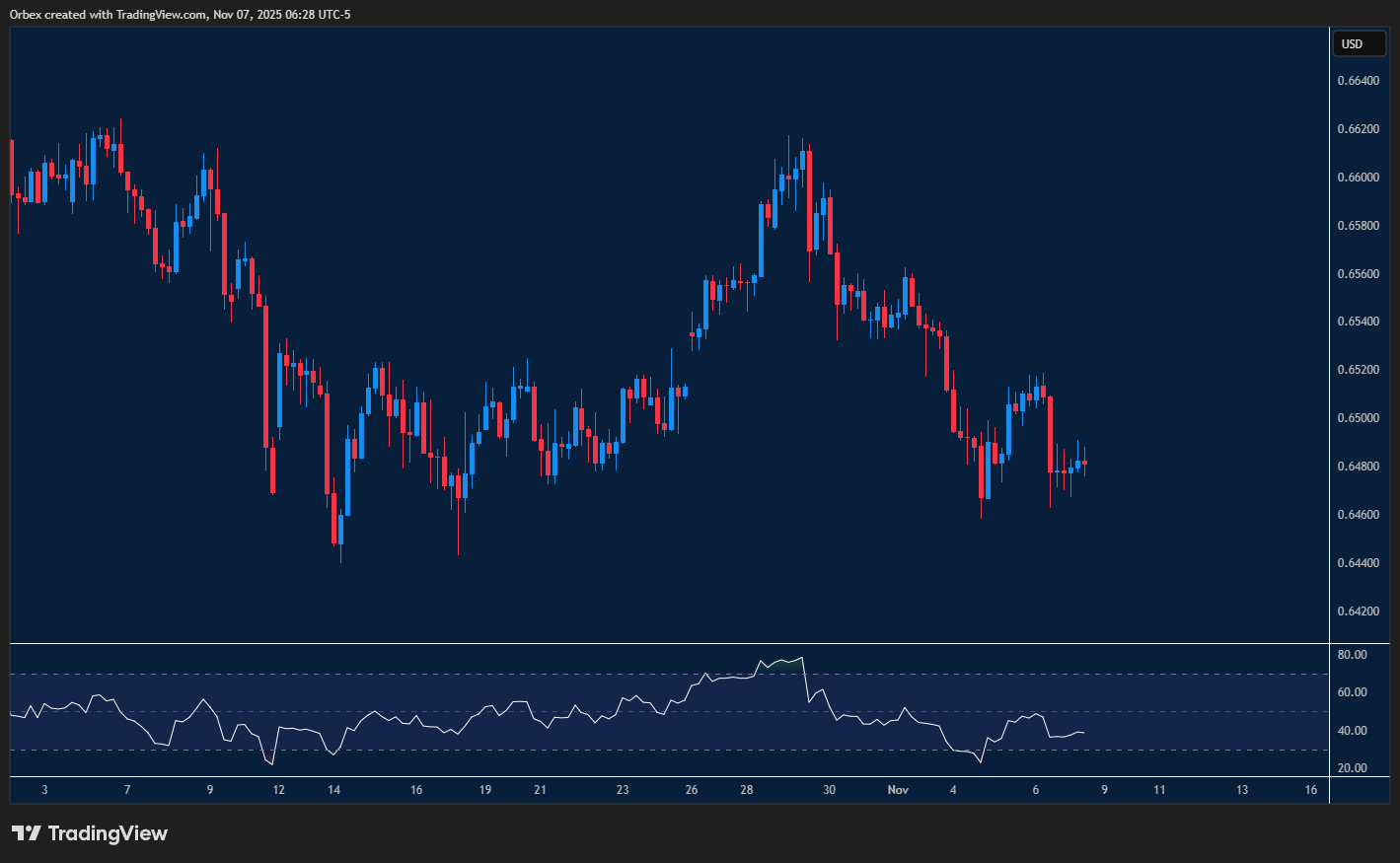Select the 20.00 RSI scale label

(x=1352, y=768)
